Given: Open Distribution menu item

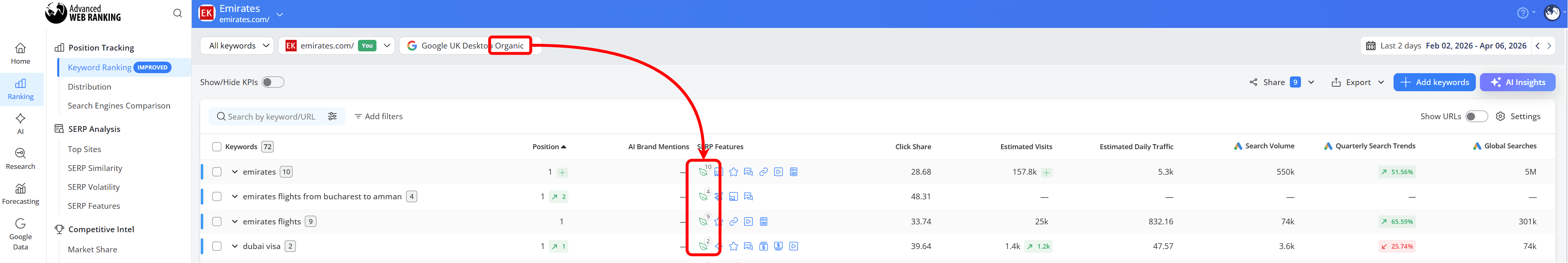Looking at the screenshot, I should click(89, 87).
